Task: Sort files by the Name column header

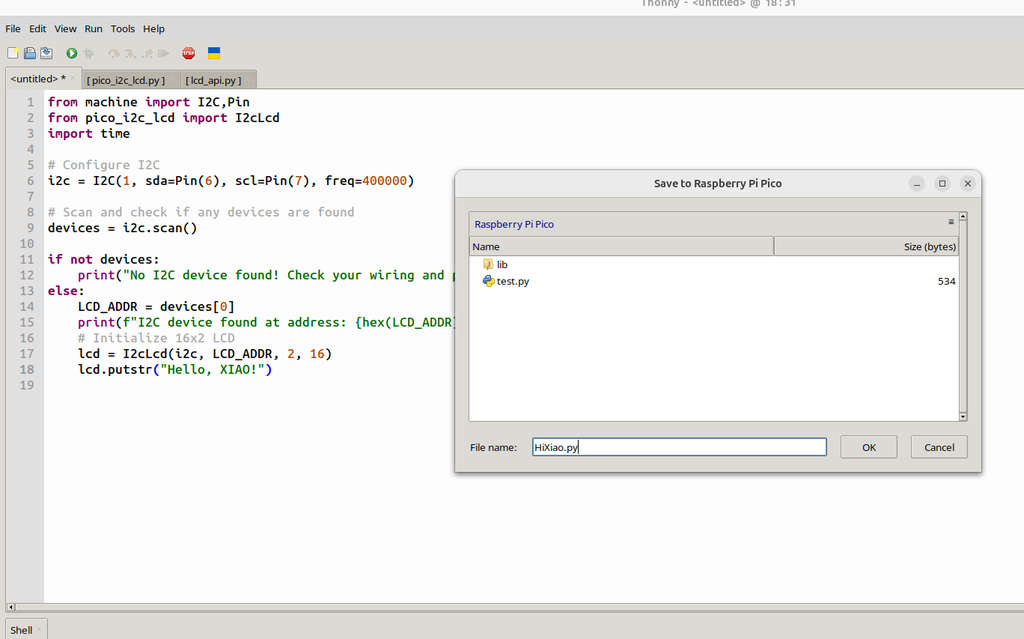Action: pos(622,246)
